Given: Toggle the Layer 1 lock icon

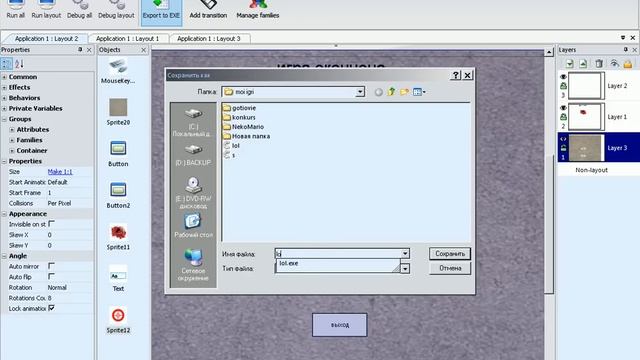Looking at the screenshot, I should 563,117.
